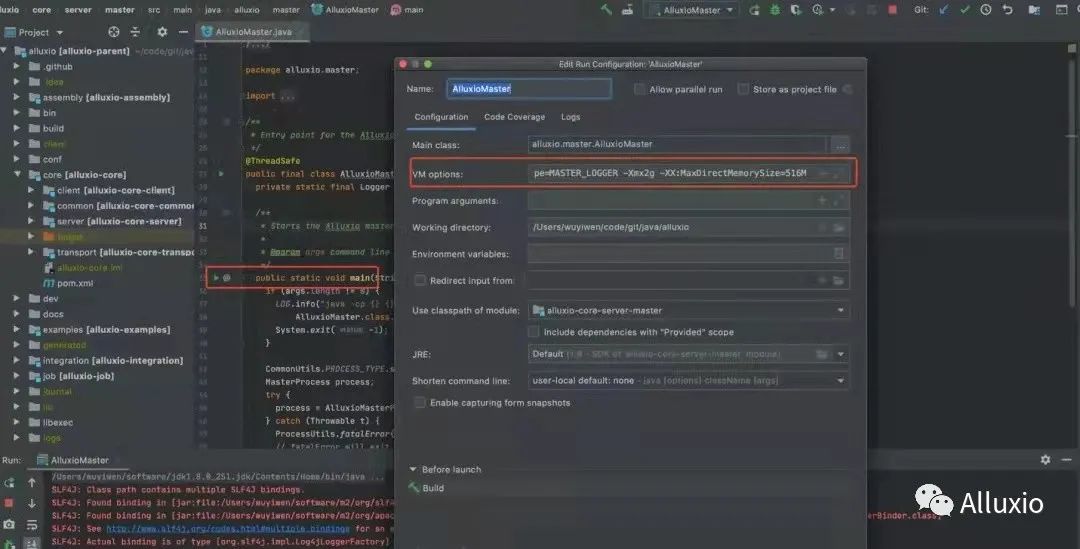Collapse the Before launch section
1080x549 pixels.
(413, 469)
